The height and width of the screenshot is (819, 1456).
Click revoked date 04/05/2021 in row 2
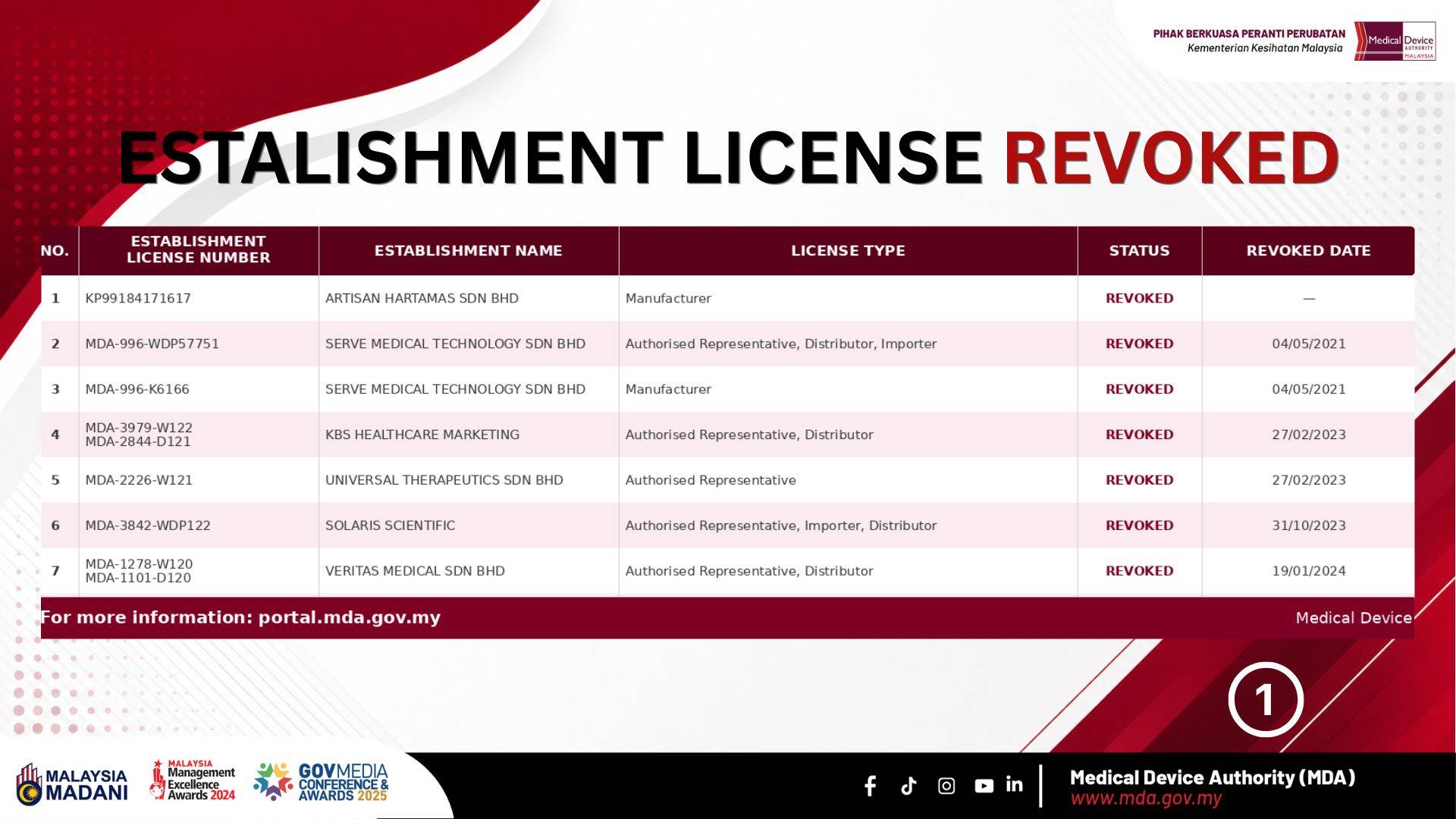(1309, 344)
